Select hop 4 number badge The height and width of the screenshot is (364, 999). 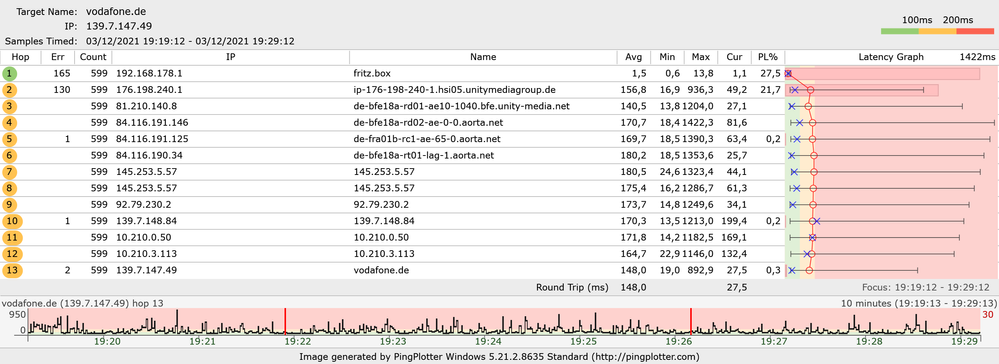[x=9, y=122]
